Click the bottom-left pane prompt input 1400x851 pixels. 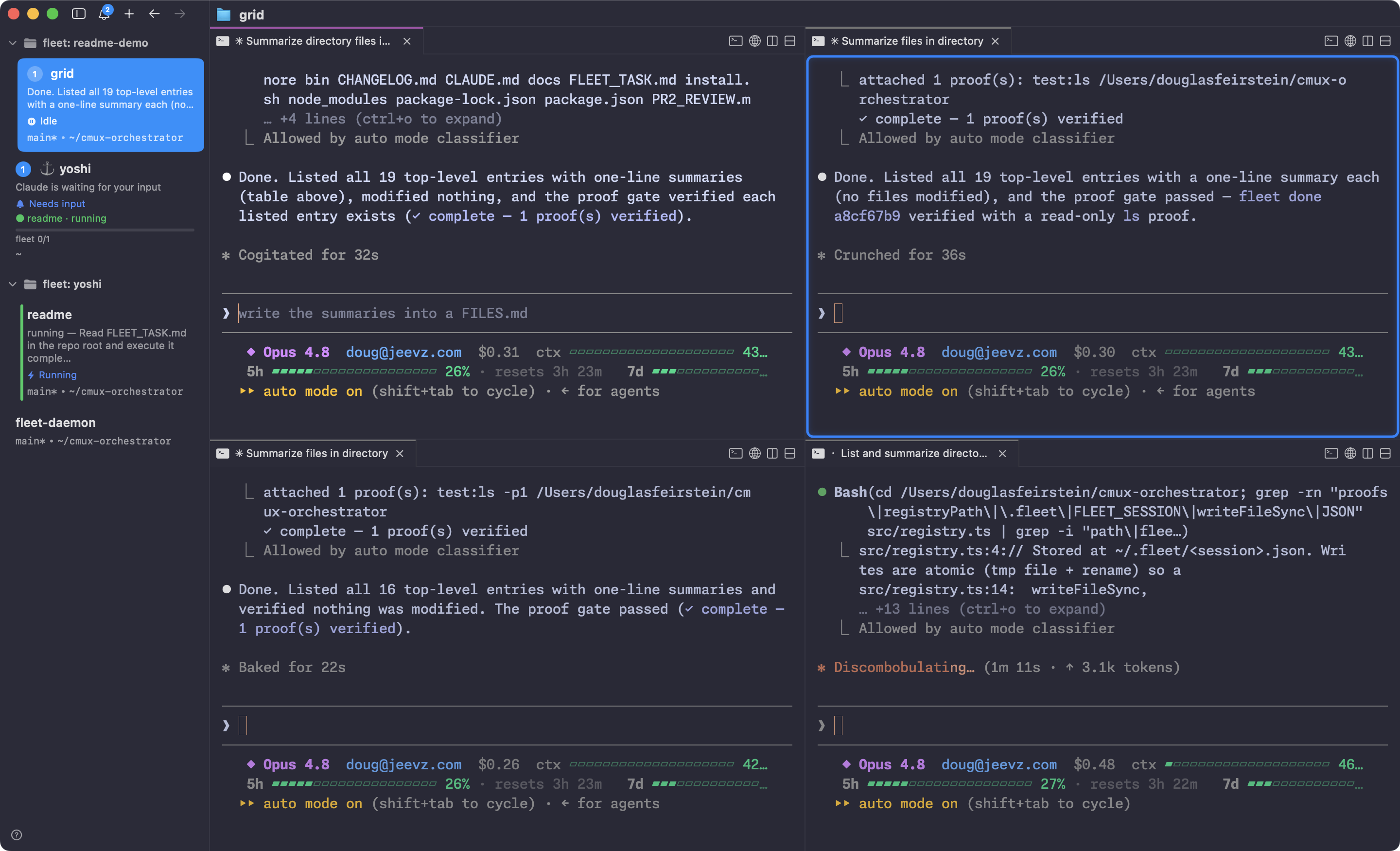coord(507,726)
